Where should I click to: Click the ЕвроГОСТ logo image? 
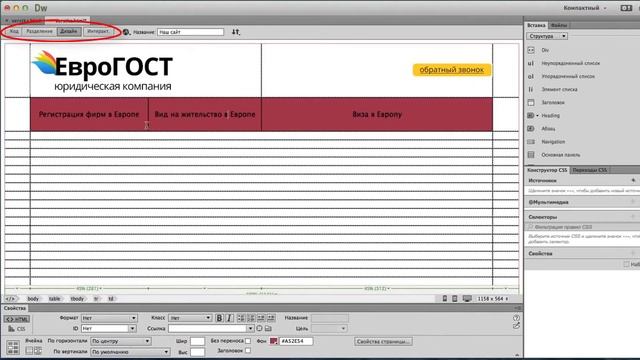[102, 71]
